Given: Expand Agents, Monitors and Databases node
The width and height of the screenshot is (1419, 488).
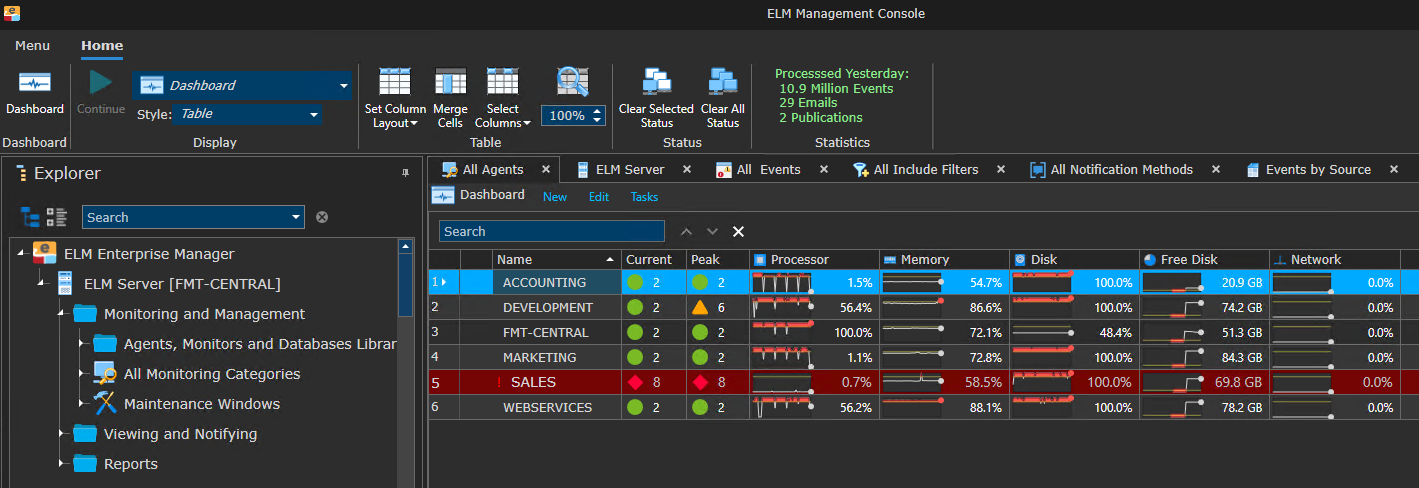Looking at the screenshot, I should pyautogui.click(x=81, y=344).
